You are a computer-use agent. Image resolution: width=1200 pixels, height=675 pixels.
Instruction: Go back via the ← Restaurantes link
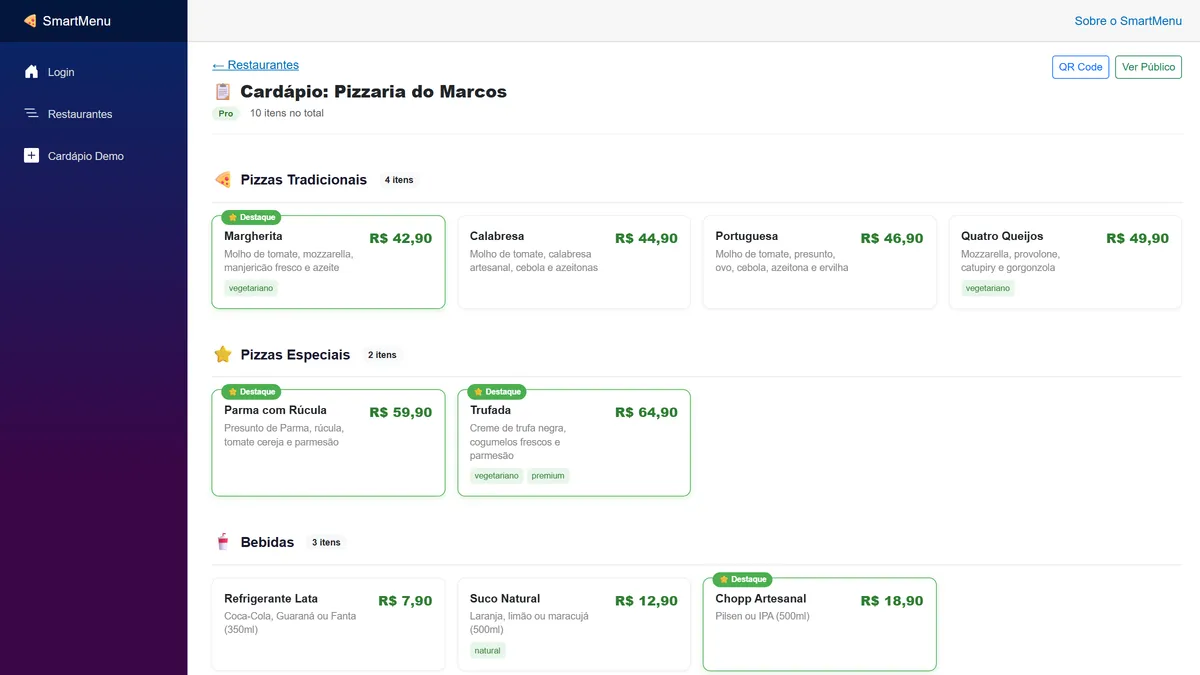255,65
